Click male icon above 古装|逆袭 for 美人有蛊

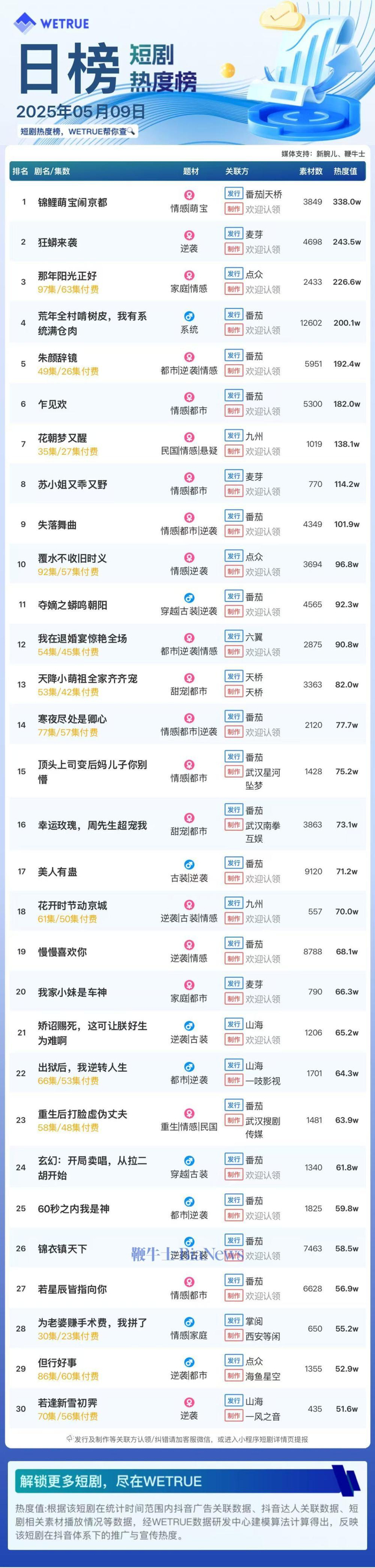(189, 864)
